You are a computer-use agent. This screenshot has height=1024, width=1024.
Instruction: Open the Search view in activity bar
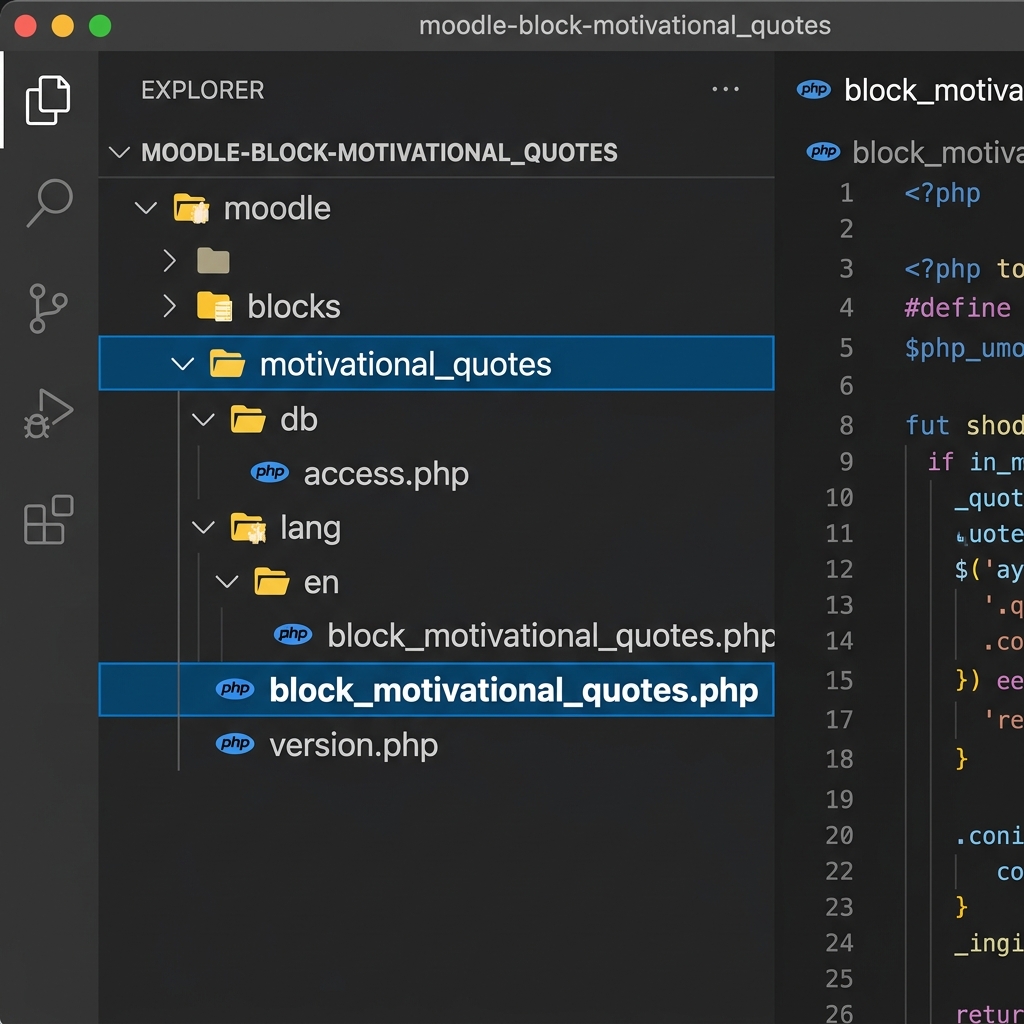[50, 203]
